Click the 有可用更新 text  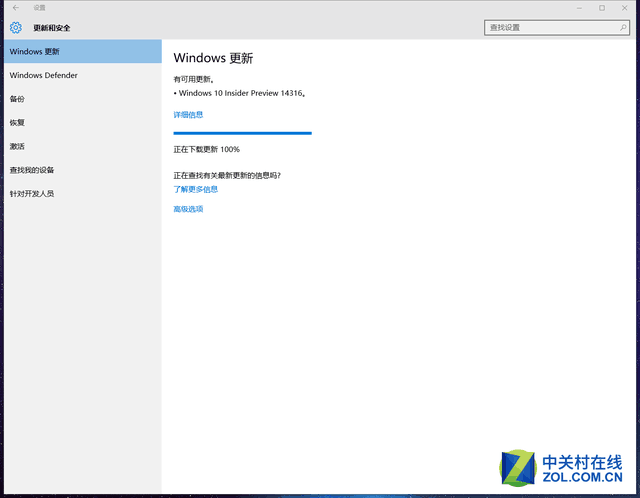point(194,79)
